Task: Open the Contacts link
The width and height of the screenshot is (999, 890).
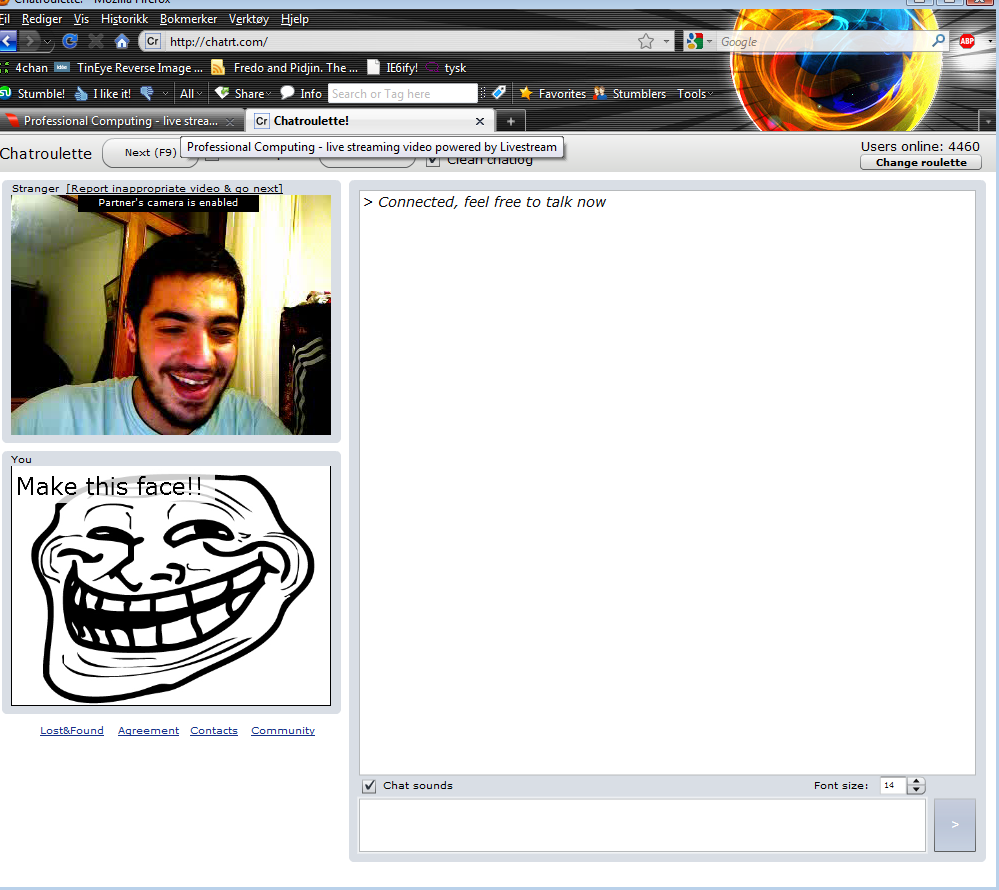Action: point(214,731)
